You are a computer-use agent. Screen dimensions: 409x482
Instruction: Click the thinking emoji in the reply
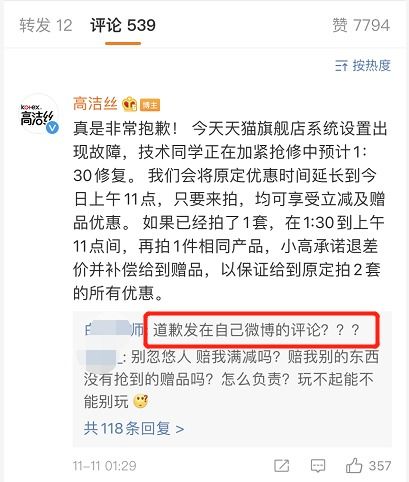pos(141,401)
